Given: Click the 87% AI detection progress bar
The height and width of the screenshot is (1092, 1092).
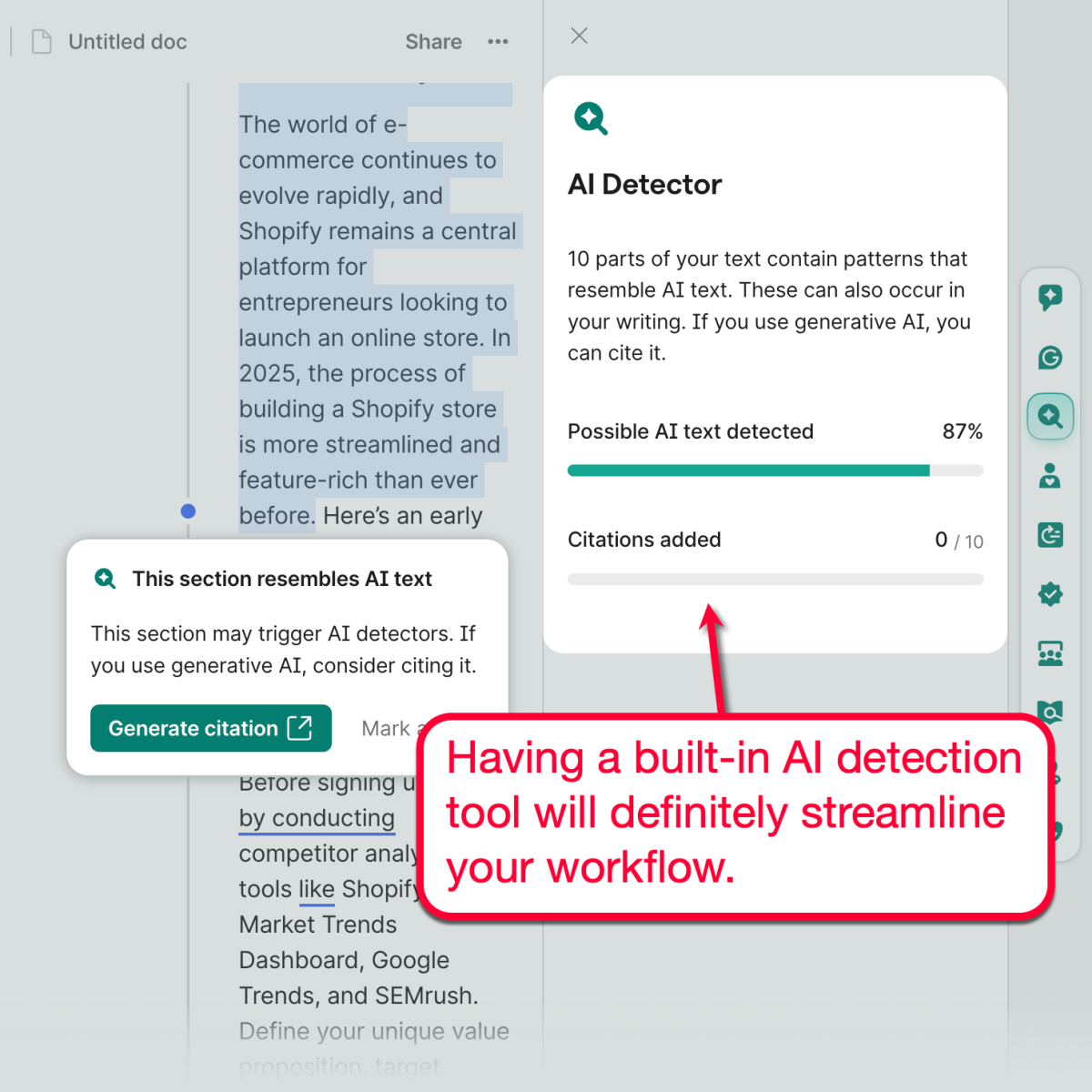Looking at the screenshot, I should (775, 470).
